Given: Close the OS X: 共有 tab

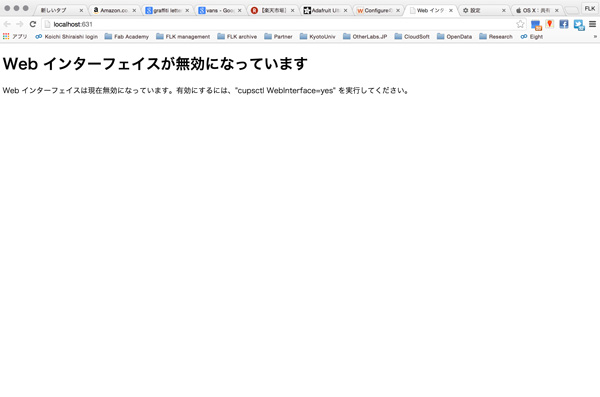Looking at the screenshot, I should pyautogui.click(x=556, y=10).
